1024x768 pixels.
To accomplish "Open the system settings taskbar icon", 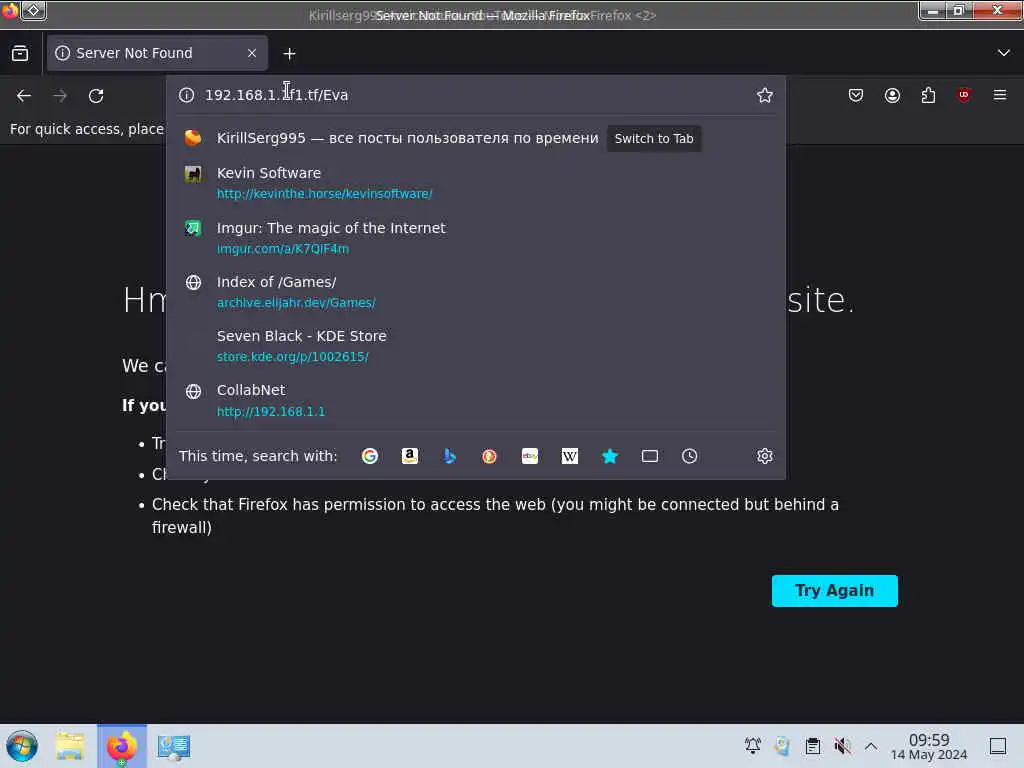I will 173,746.
